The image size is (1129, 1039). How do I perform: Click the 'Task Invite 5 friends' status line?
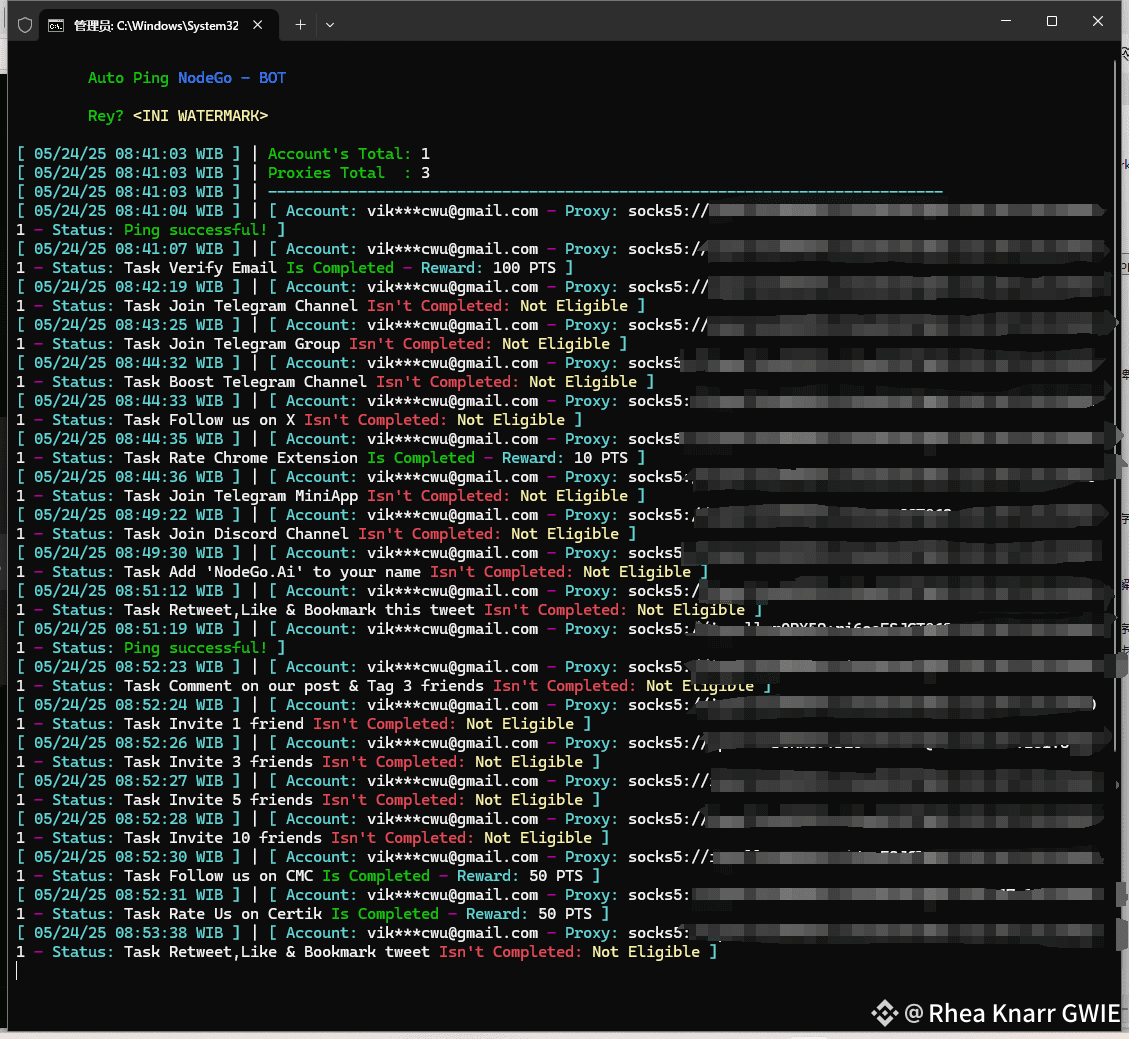pyautogui.click(x=308, y=800)
